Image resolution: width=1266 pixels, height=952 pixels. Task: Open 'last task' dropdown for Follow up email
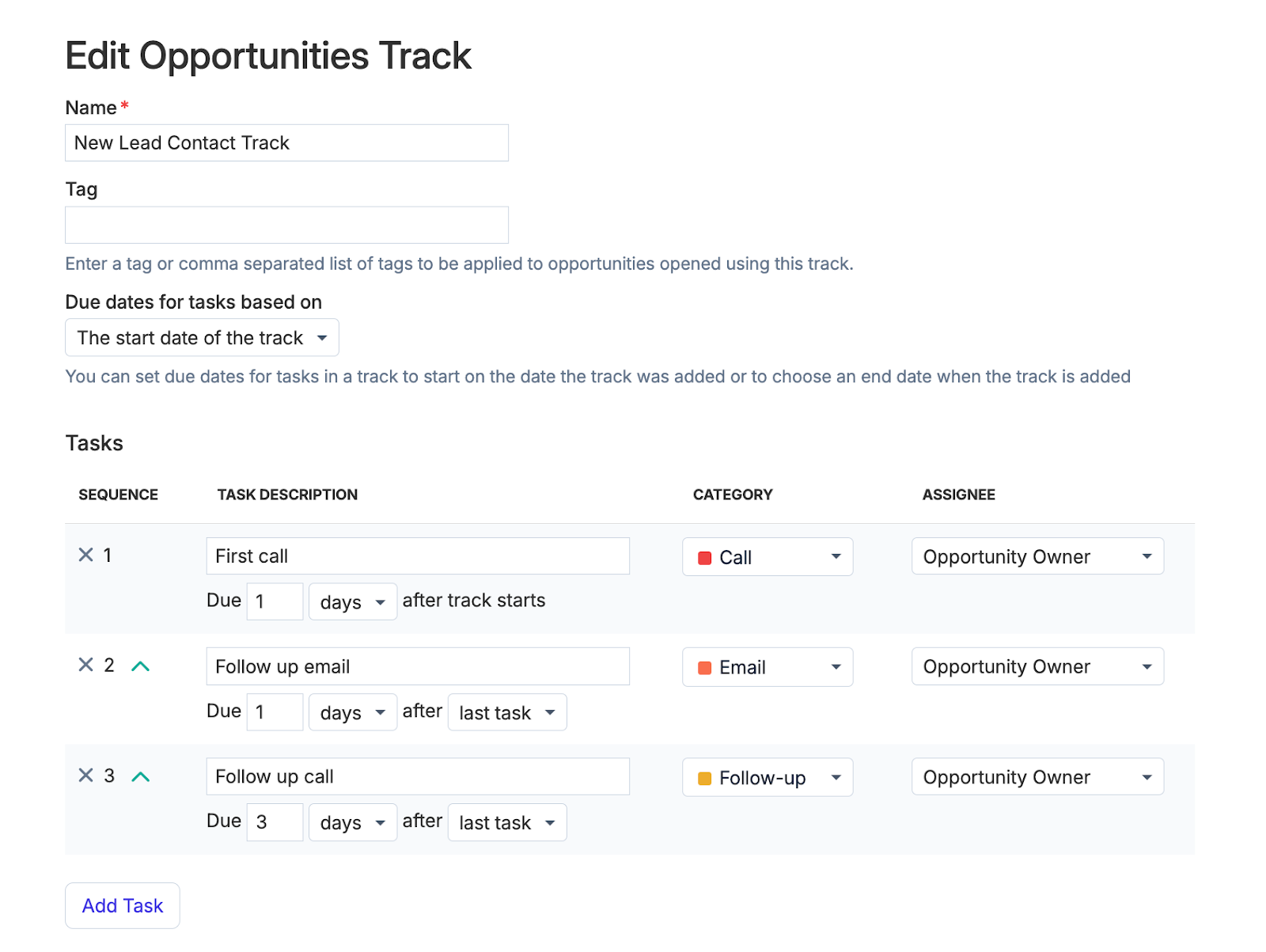pos(507,712)
